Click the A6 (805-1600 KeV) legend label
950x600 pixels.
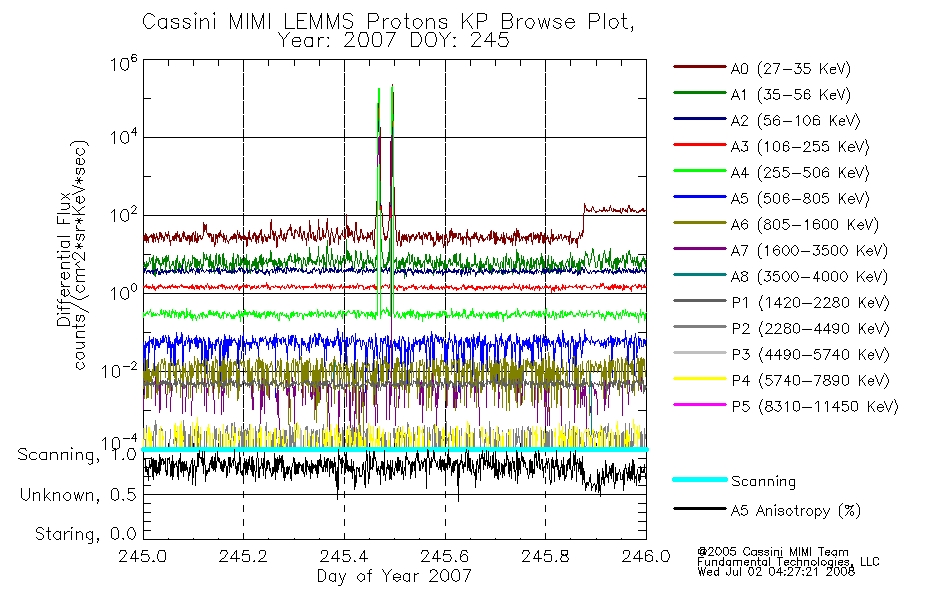point(804,225)
